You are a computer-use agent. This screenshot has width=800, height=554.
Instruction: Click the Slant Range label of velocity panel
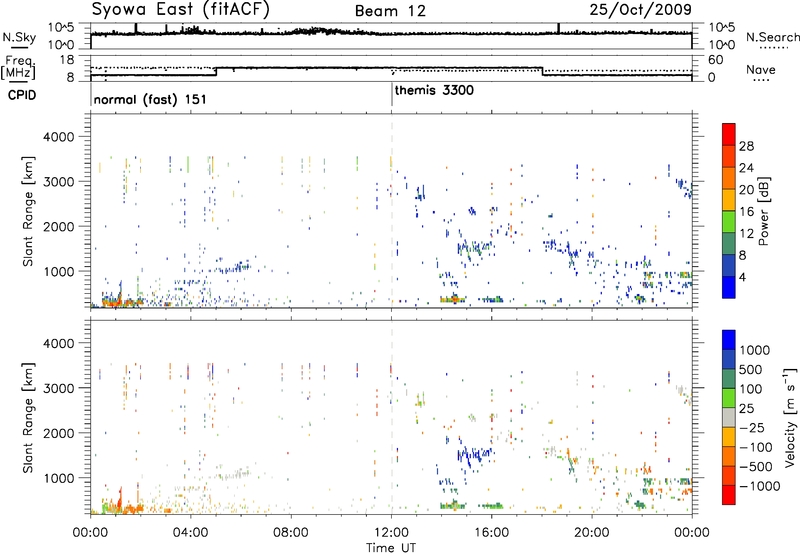pos(28,418)
